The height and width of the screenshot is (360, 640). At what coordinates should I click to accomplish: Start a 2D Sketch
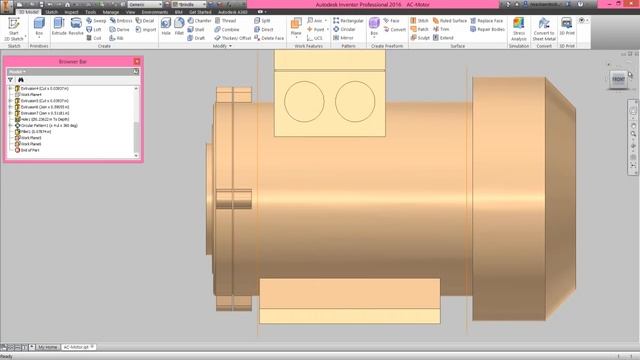pyautogui.click(x=13, y=29)
